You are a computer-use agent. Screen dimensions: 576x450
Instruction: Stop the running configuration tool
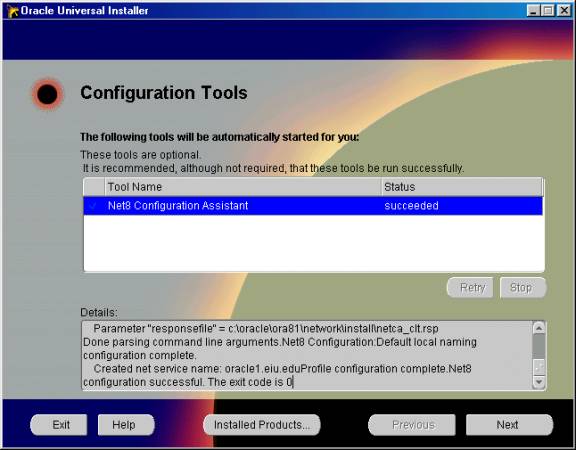(523, 287)
